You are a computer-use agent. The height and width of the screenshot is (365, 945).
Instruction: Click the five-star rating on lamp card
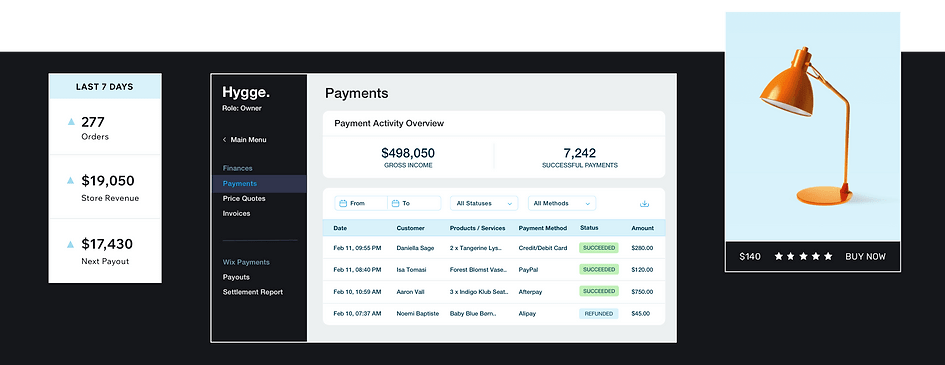pyautogui.click(x=803, y=257)
